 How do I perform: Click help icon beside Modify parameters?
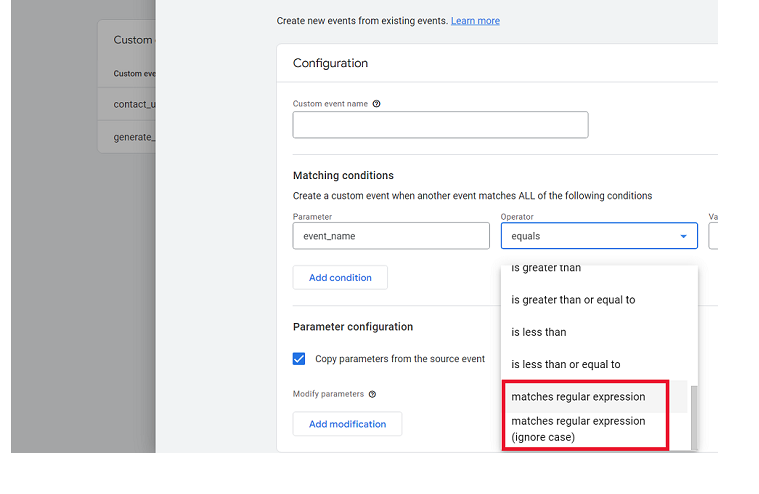coord(372,394)
